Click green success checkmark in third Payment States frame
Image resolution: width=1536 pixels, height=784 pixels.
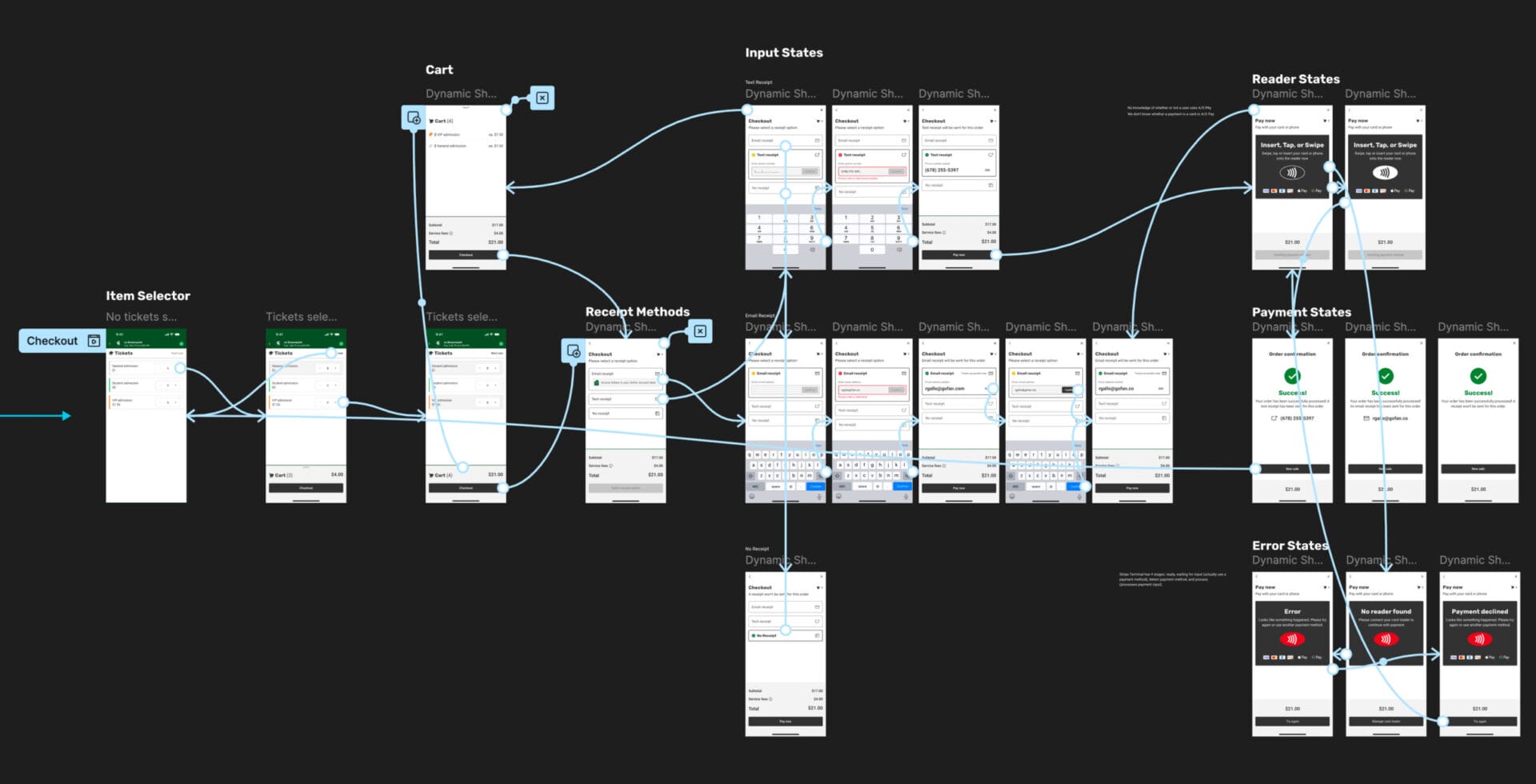coord(1478,376)
